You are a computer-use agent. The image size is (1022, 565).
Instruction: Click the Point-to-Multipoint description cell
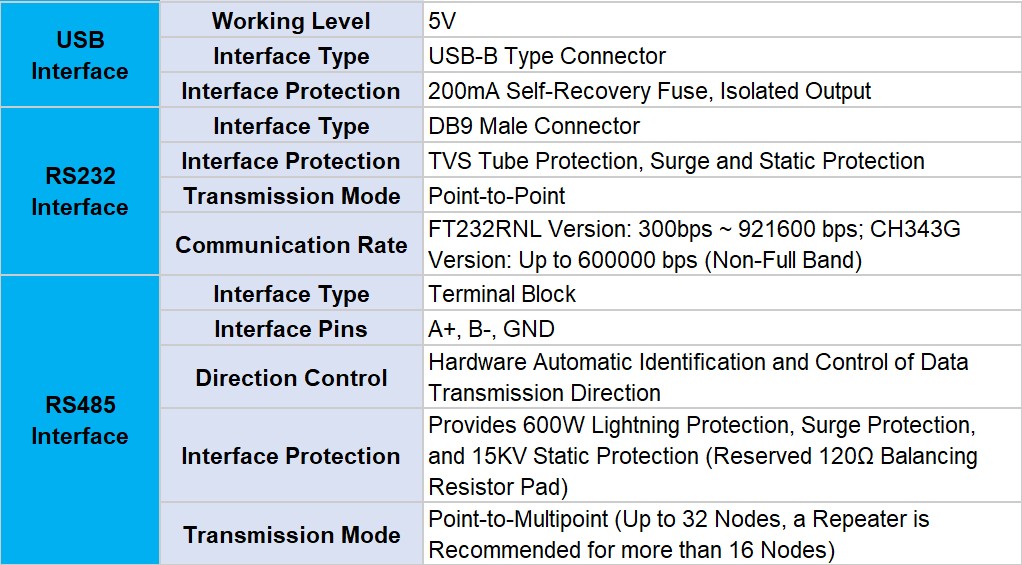(720, 535)
